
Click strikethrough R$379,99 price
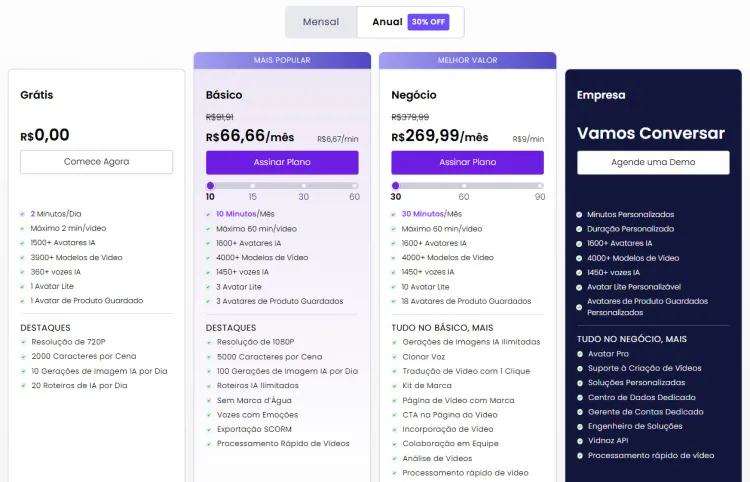[x=410, y=117]
